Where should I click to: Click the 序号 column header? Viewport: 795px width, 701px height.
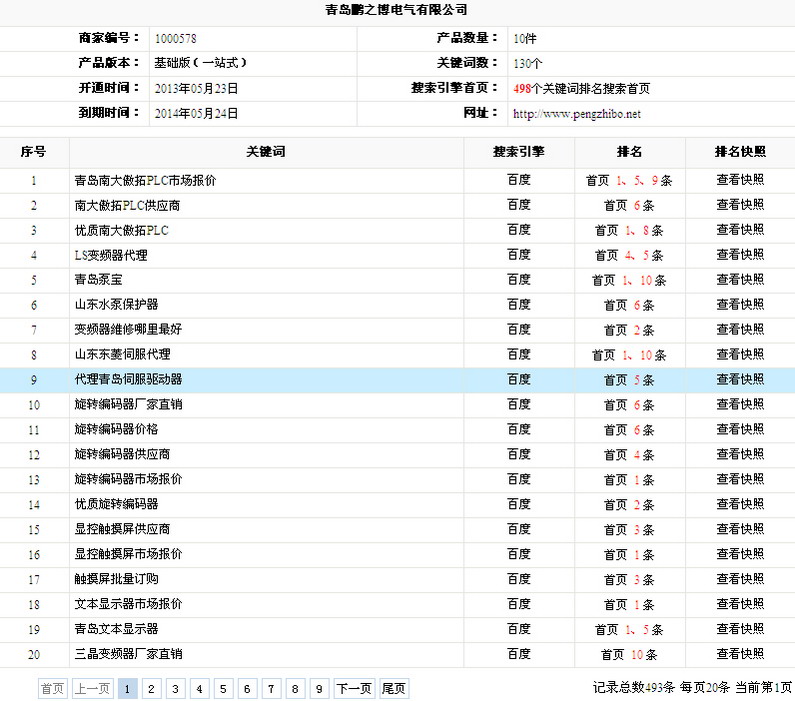point(33,152)
